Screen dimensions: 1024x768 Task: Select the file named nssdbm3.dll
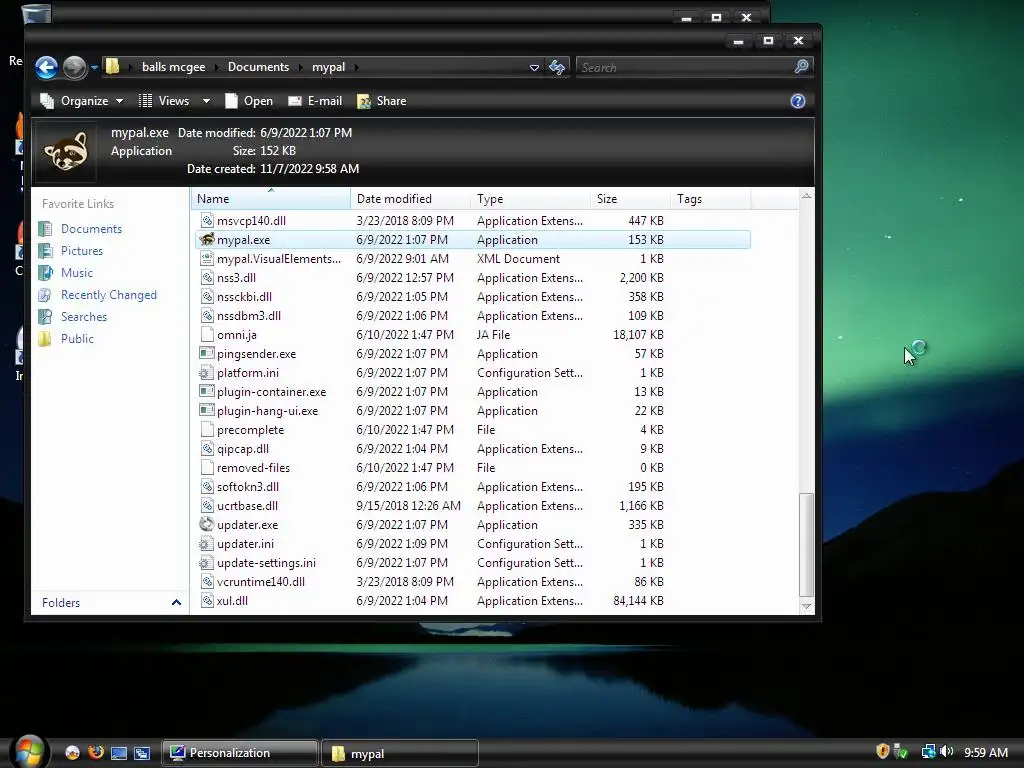click(x=249, y=315)
